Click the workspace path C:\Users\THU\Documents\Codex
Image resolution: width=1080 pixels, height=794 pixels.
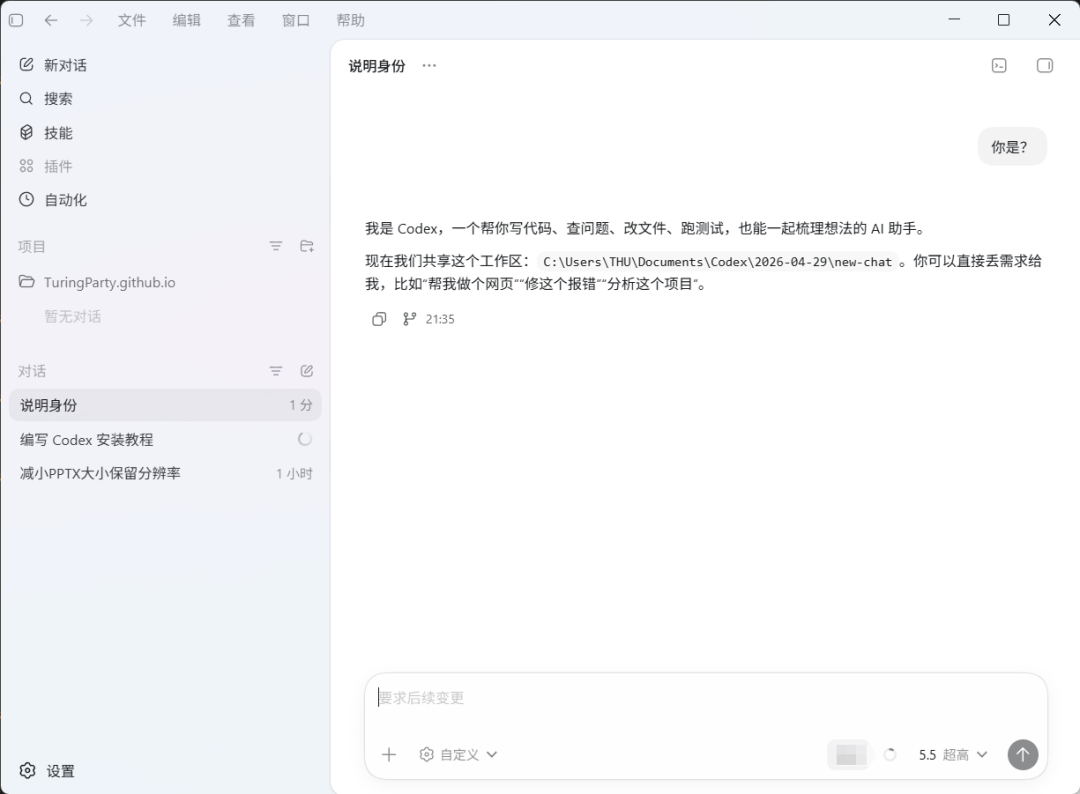tap(717, 262)
